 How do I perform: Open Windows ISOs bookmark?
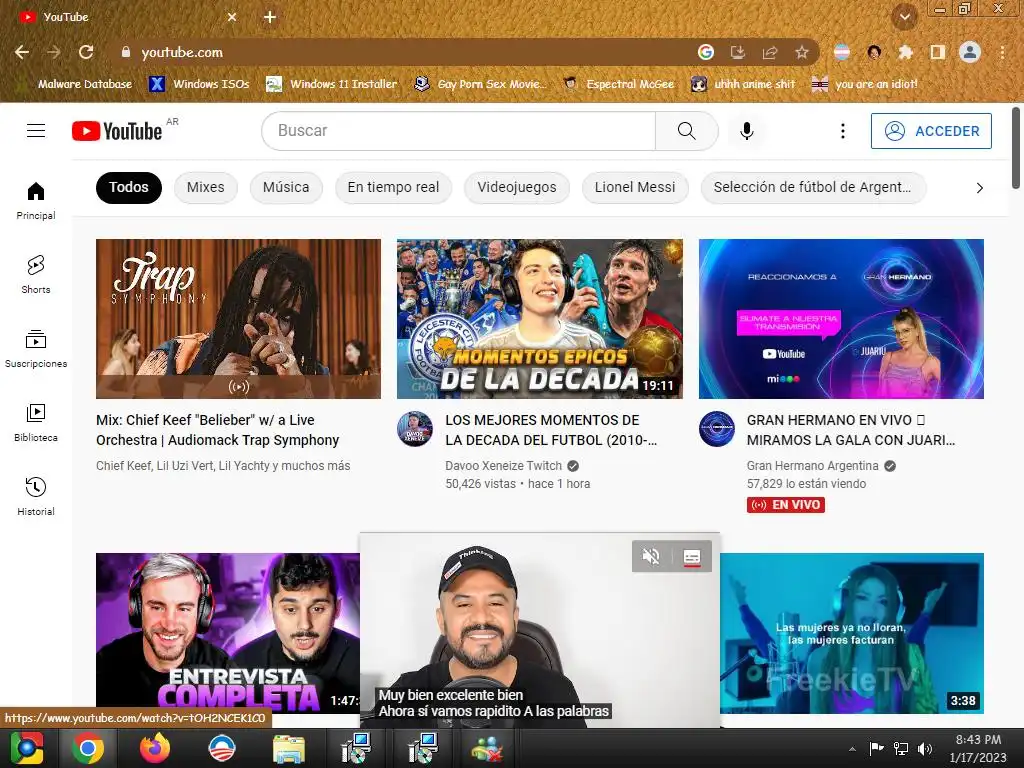coord(199,84)
